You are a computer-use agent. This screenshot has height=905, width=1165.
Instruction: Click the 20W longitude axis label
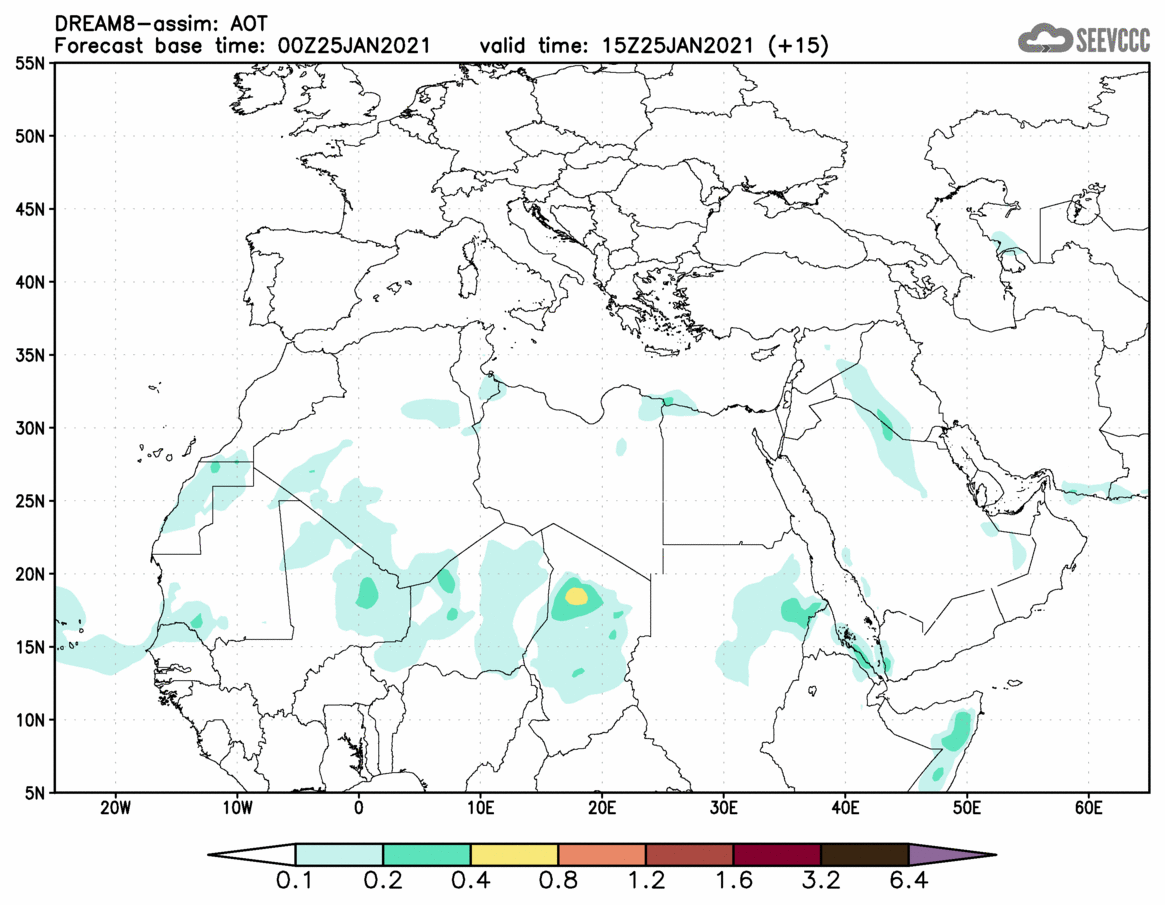115,808
